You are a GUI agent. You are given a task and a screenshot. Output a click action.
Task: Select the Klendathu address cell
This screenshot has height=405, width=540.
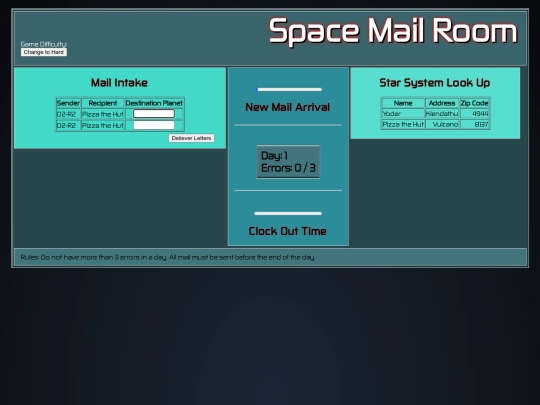point(442,114)
